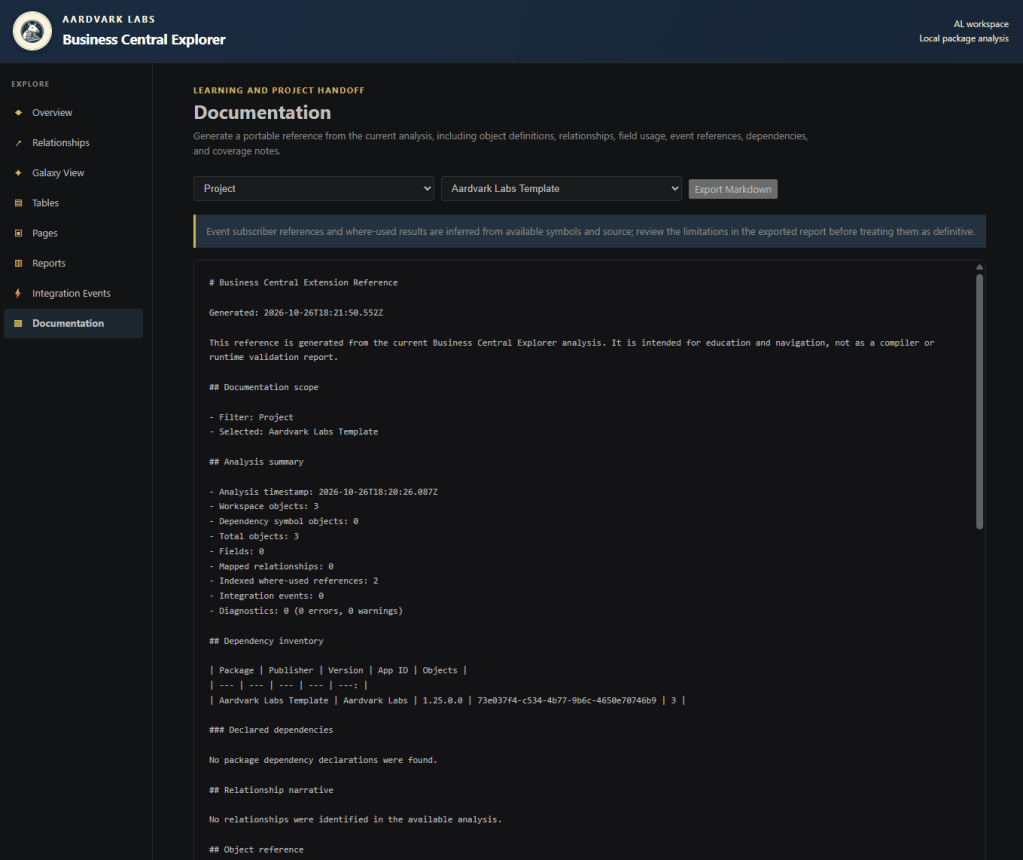Click the Pages sidebar icon
Screen dimensions: 1023x860
18,233
